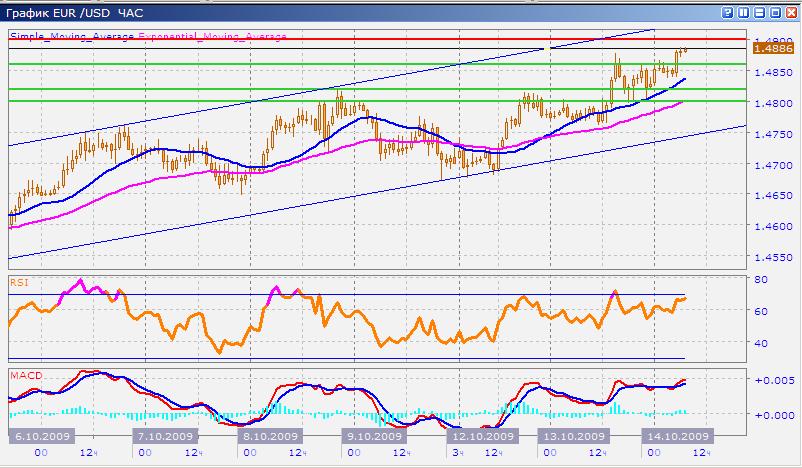This screenshot has width=802, height=468.
Task: Select the 14.10.2009 date marker
Action: [678, 437]
